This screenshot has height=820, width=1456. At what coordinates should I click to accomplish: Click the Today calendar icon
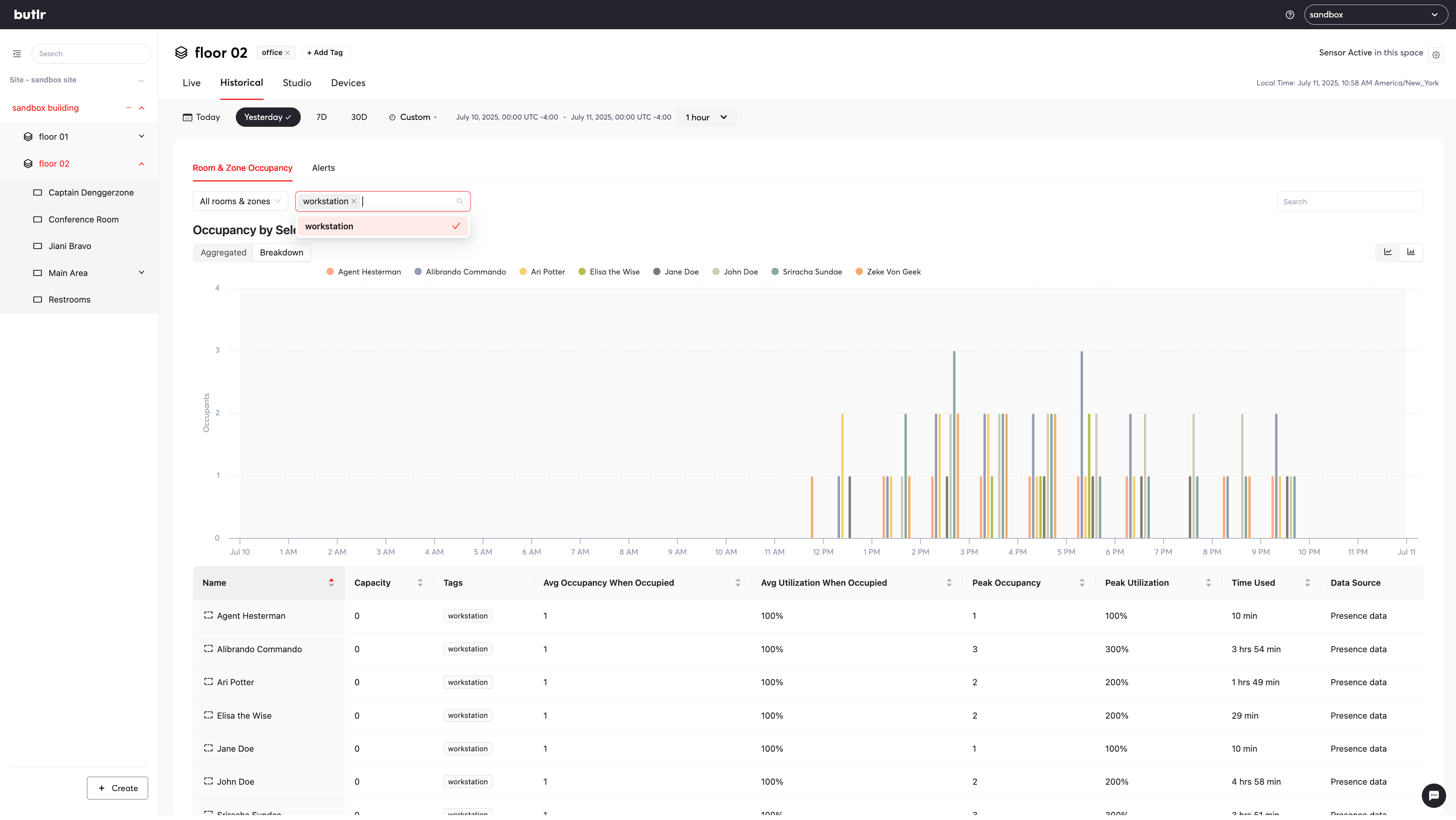click(188, 118)
